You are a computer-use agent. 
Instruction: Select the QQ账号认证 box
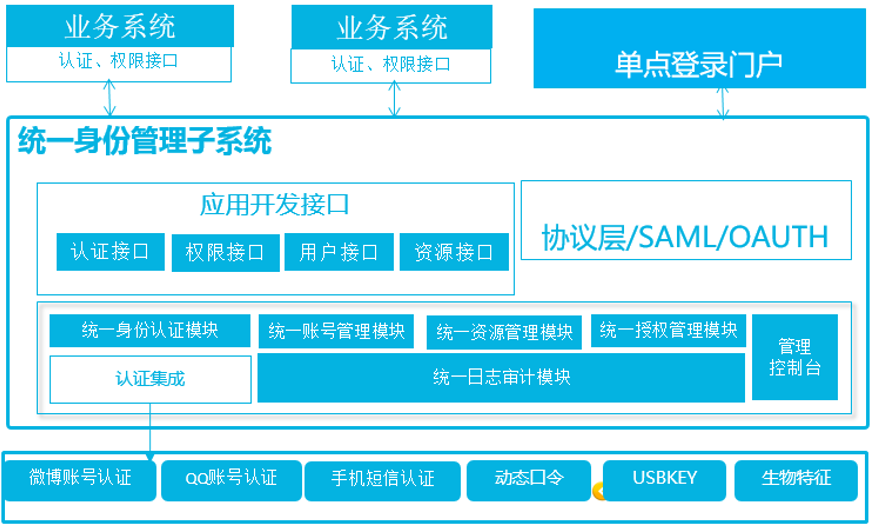point(231,481)
